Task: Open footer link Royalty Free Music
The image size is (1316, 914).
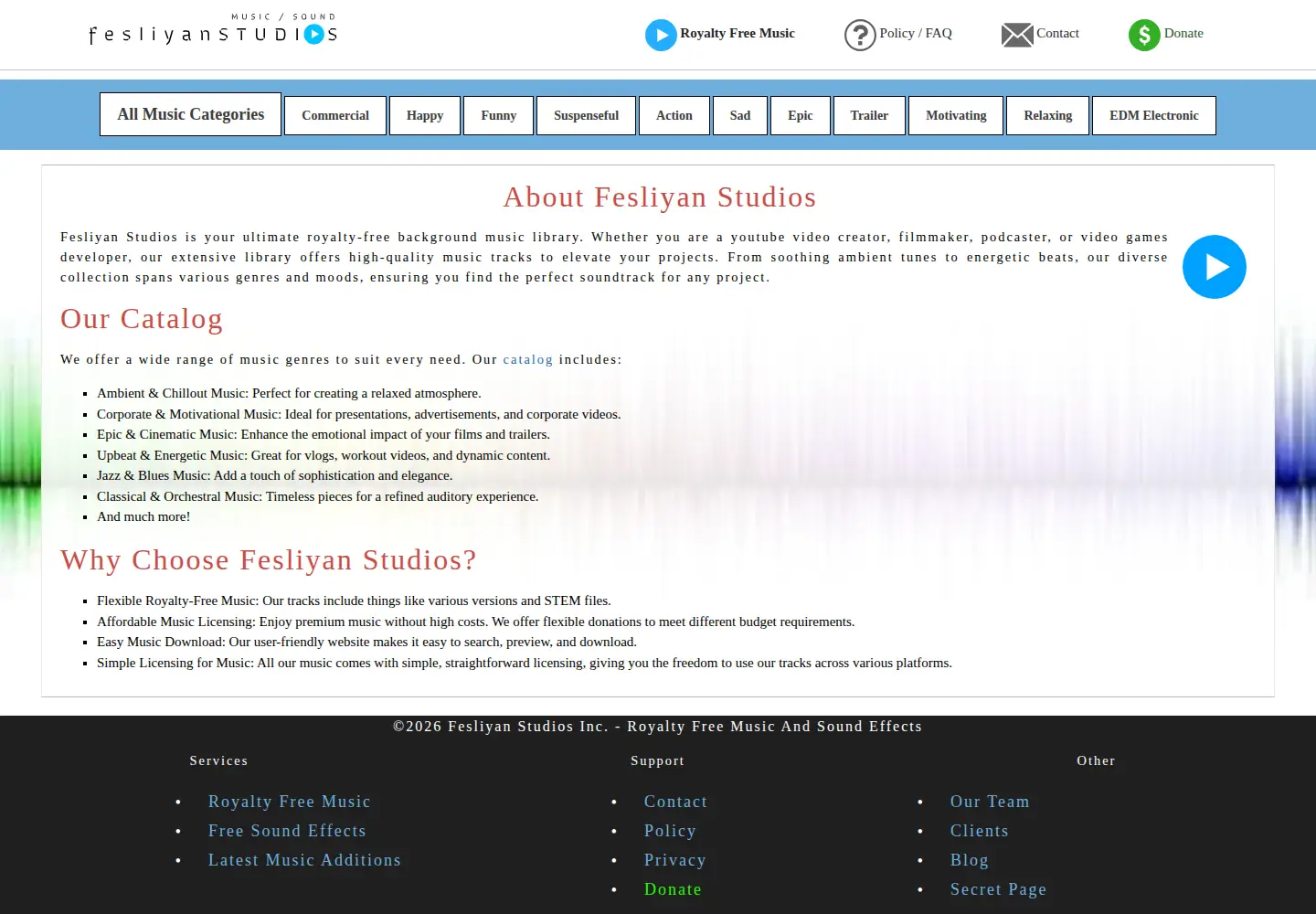Action: 289,802
